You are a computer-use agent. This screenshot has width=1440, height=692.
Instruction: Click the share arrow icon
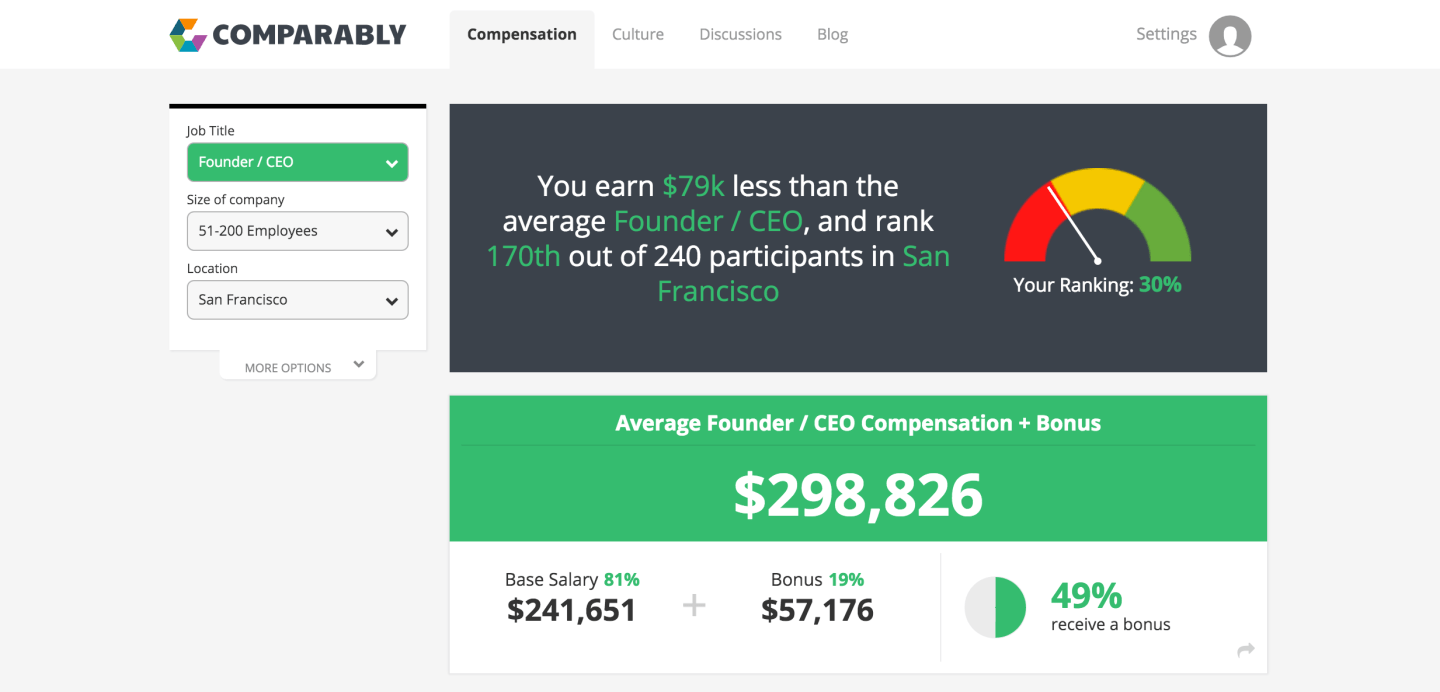(1245, 650)
